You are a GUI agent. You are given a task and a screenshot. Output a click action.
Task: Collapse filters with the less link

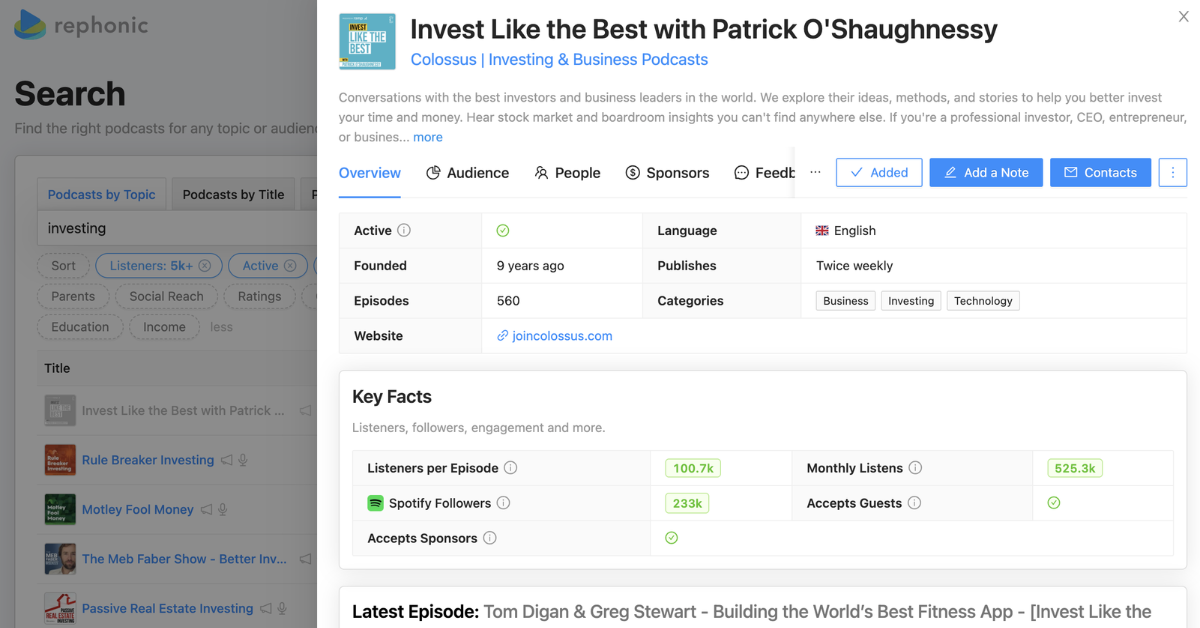[221, 327]
